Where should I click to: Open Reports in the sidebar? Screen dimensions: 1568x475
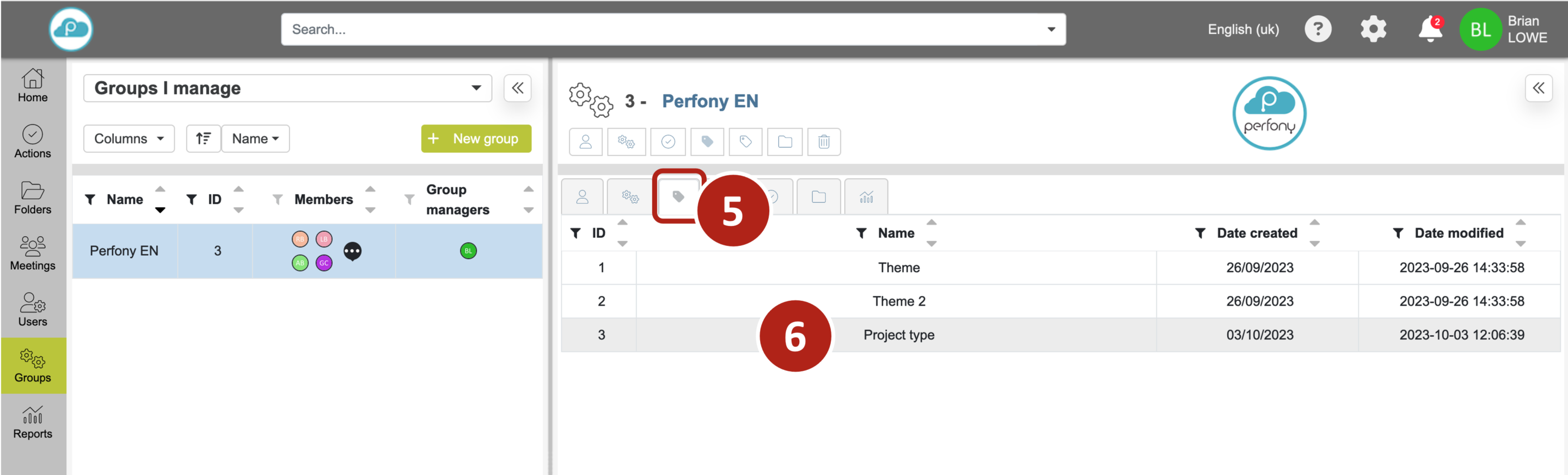33,422
